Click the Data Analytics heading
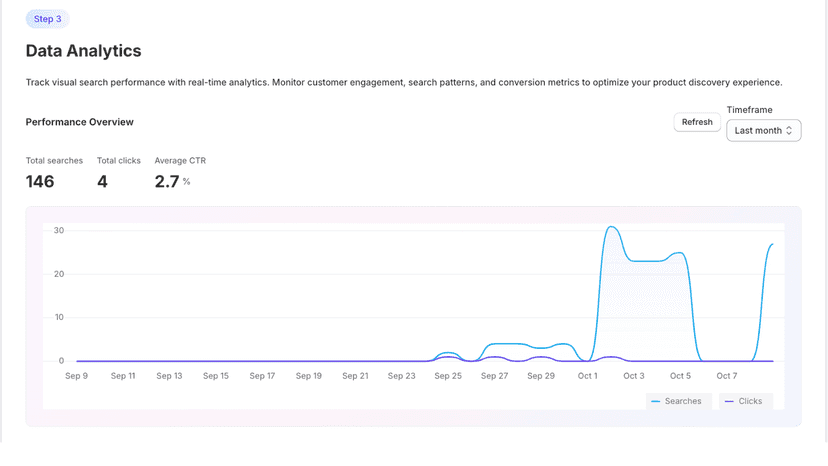Viewport: 828px width, 466px height. 83,51
